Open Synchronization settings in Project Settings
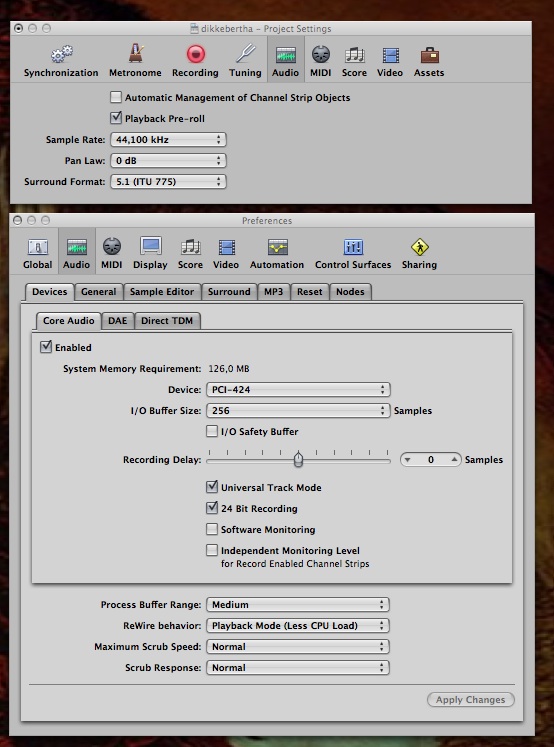The image size is (554, 747). pyautogui.click(x=61, y=62)
